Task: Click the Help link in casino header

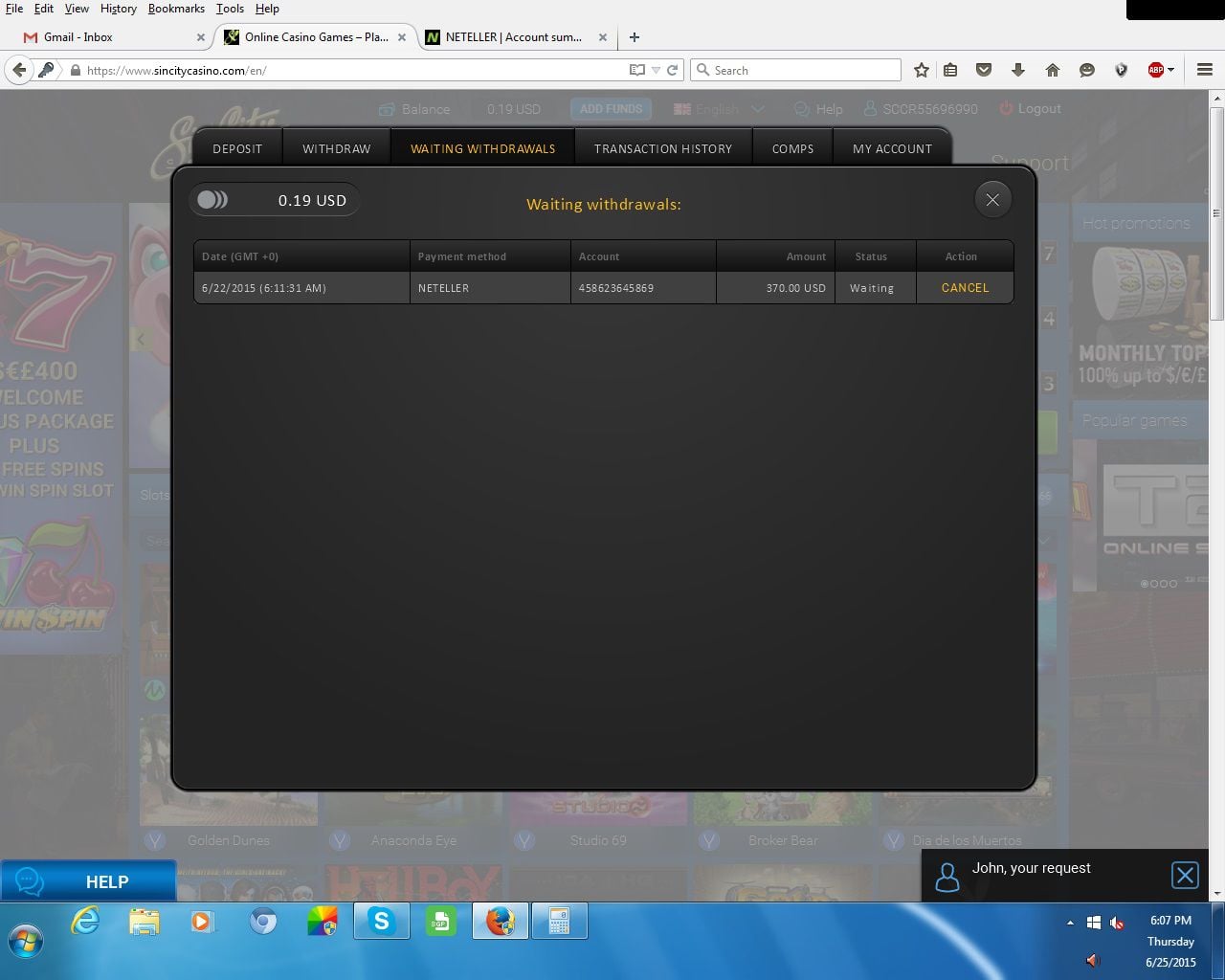Action: (818, 109)
